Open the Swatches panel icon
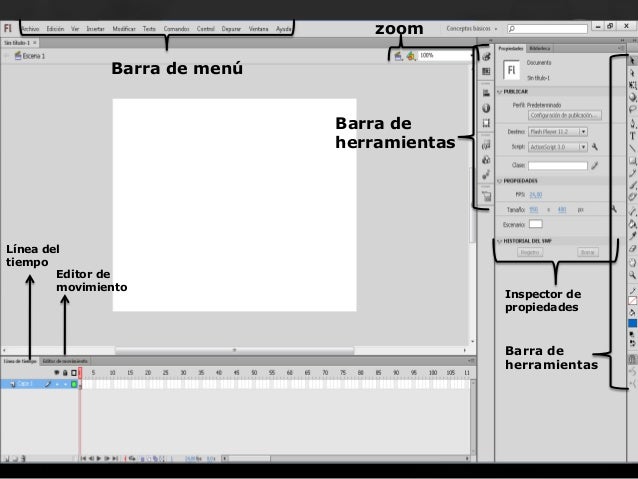 [x=486, y=72]
